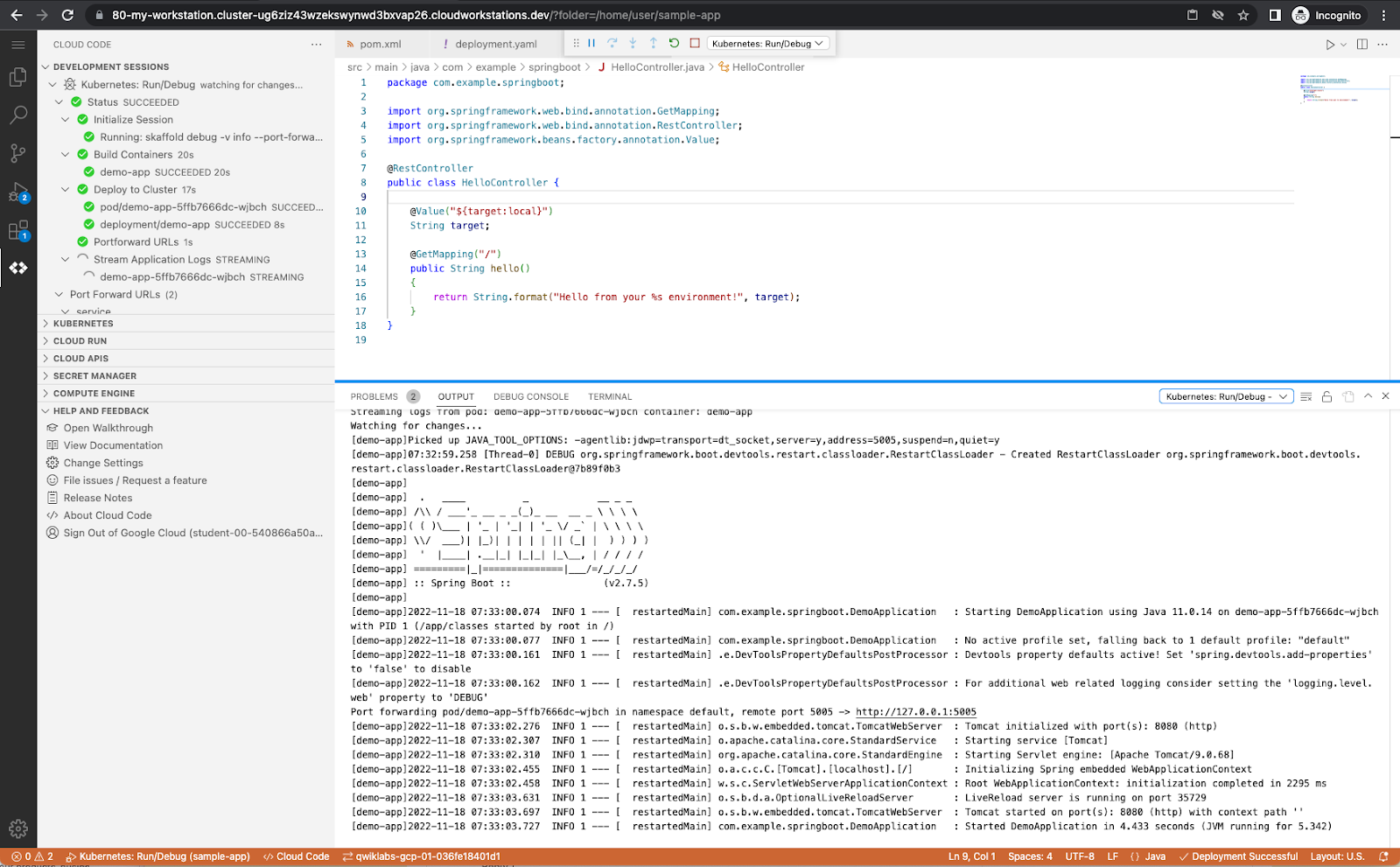Restart the debug session
This screenshot has width=1400, height=867.
point(674,43)
